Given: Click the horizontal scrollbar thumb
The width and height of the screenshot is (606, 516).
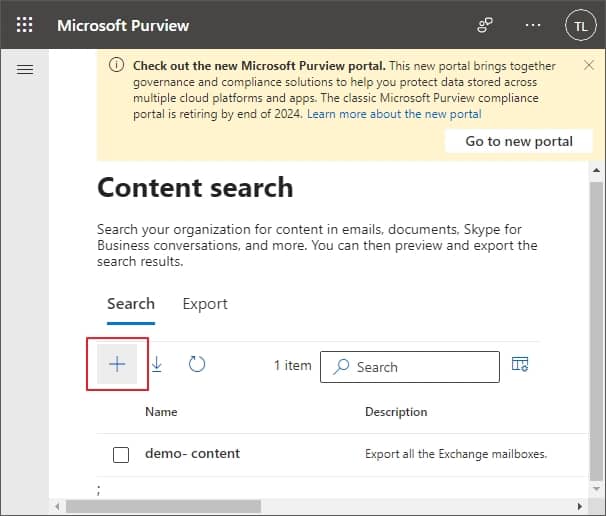Looking at the screenshot, I should 163,506.
